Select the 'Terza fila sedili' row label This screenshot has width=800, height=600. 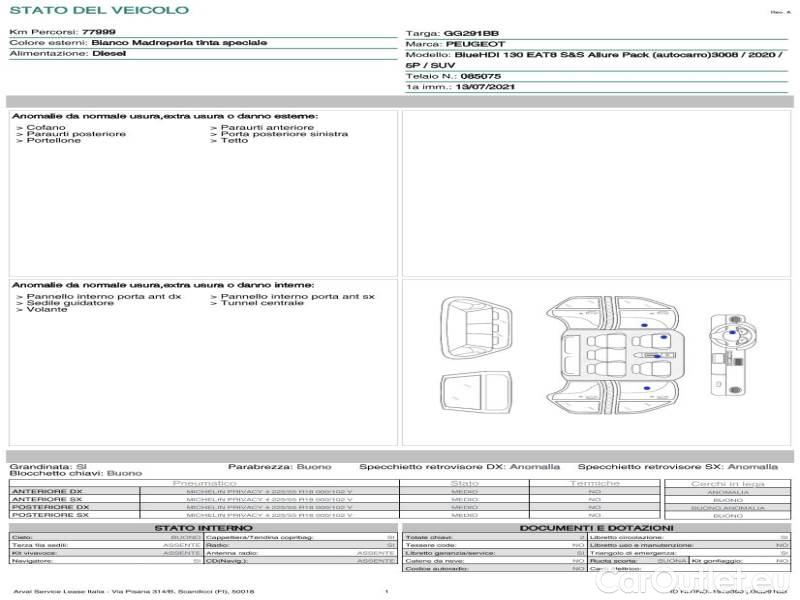coord(40,545)
